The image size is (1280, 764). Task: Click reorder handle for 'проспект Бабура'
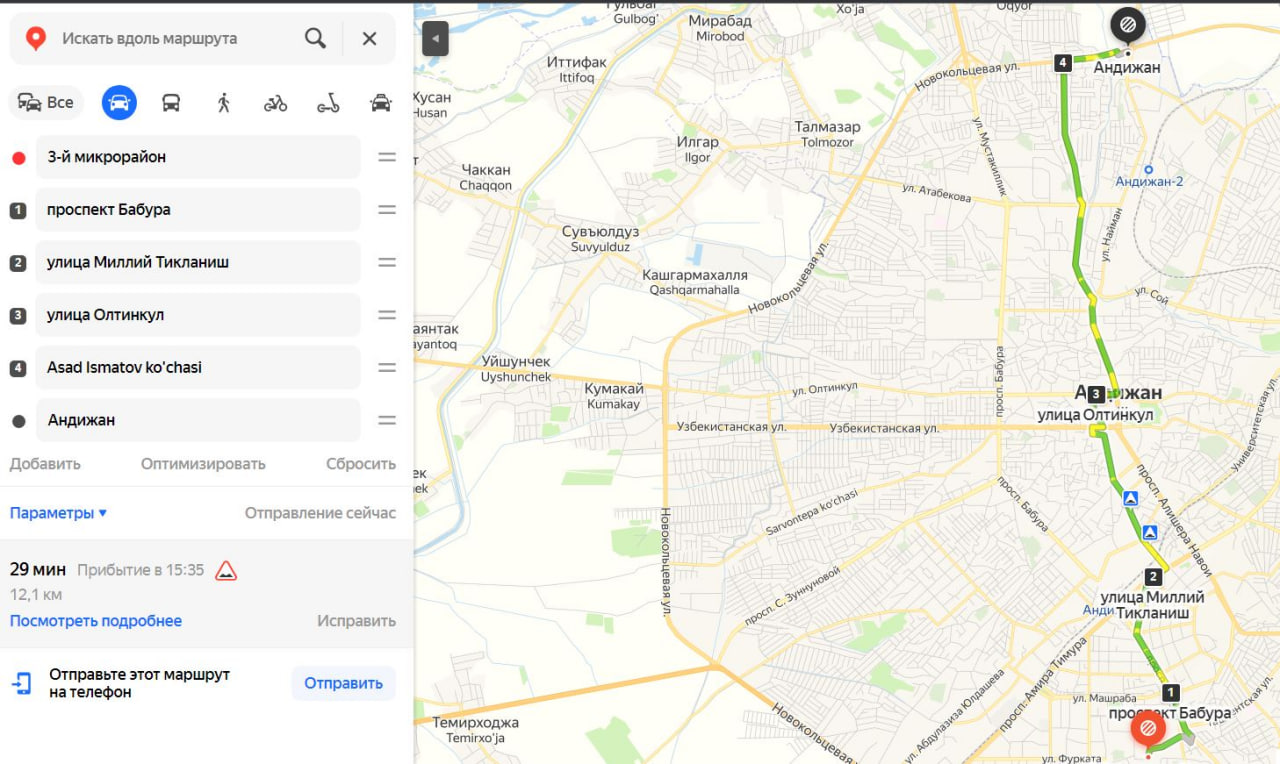[387, 210]
